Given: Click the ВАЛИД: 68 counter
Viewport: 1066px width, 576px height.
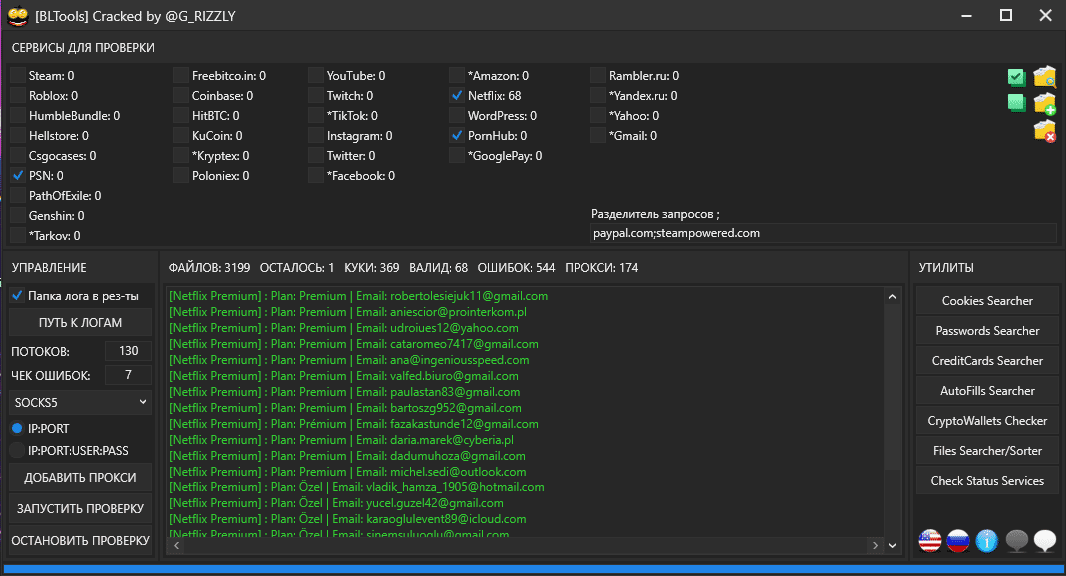Looking at the screenshot, I should (x=439, y=267).
